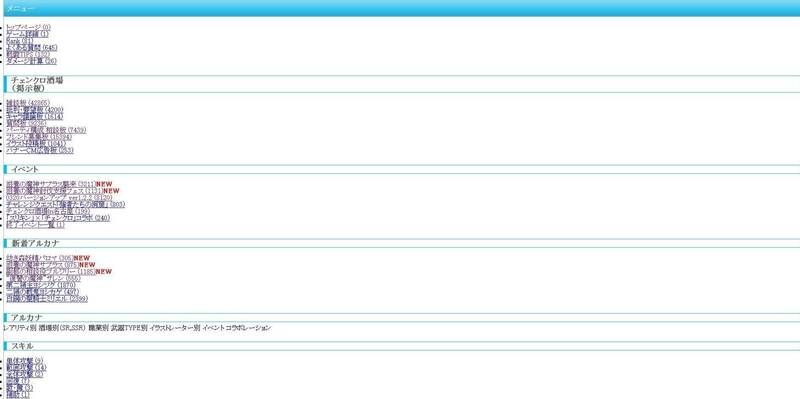The height and width of the screenshot is (399, 800).
Task: Open the 単体攻撃 skill link
Action: (x=24, y=361)
